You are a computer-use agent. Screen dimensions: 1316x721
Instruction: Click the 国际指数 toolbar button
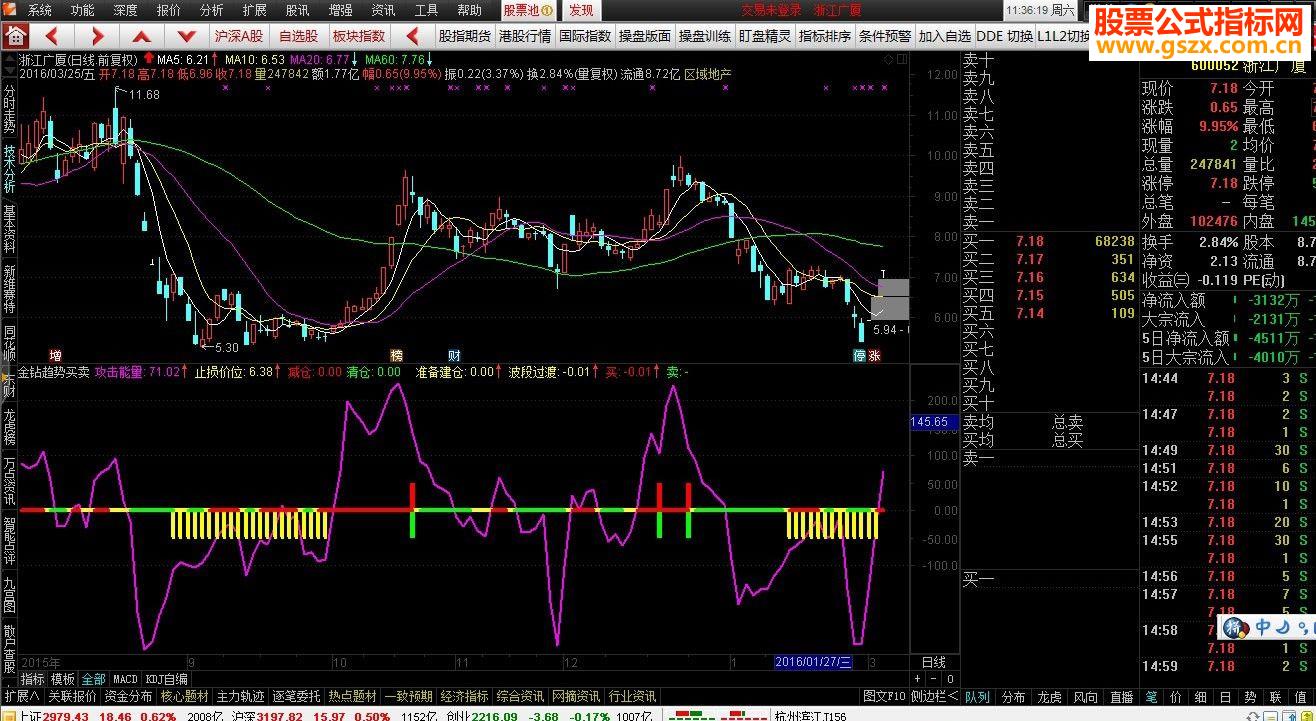click(x=585, y=36)
